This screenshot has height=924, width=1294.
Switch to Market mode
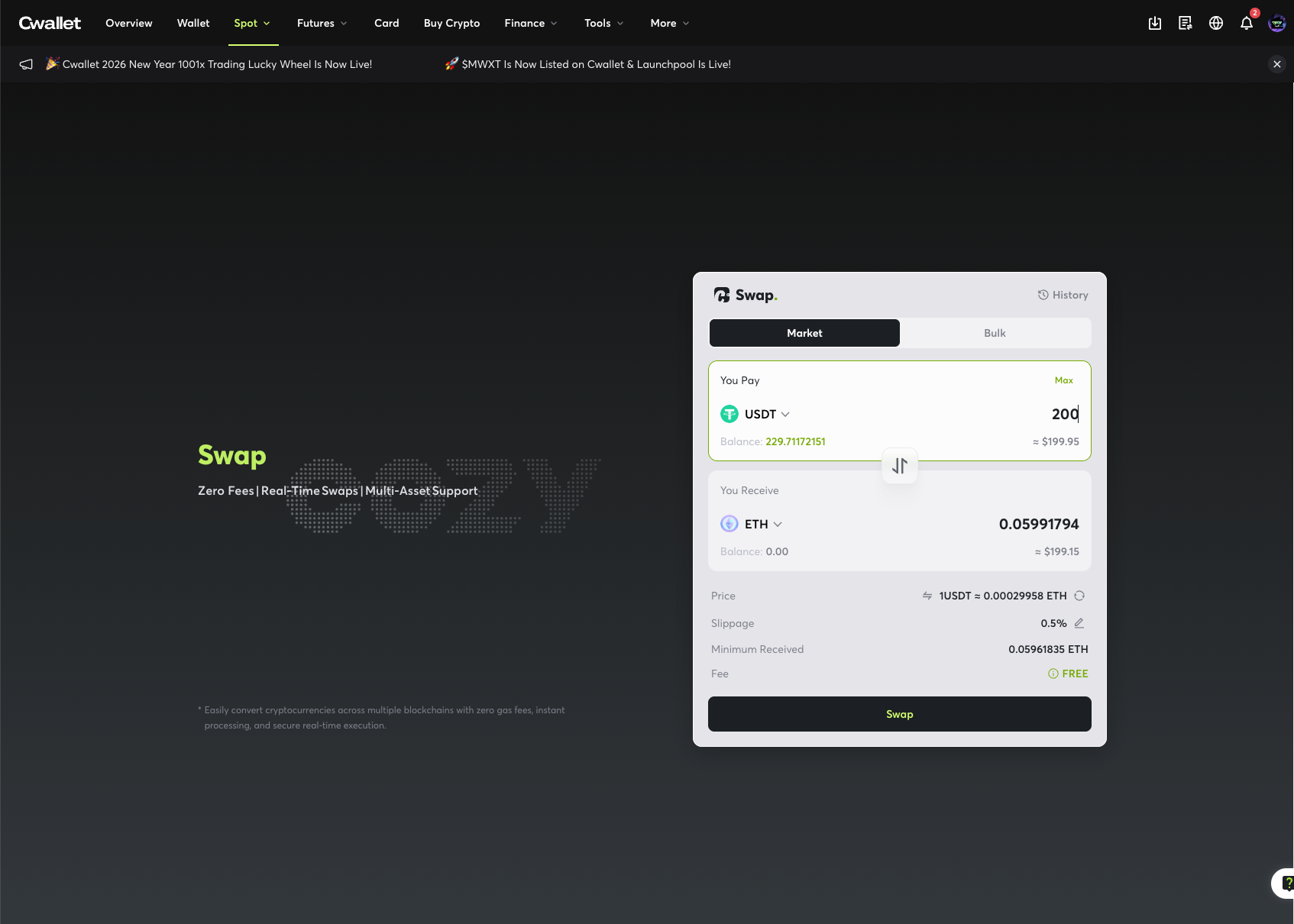(x=804, y=333)
